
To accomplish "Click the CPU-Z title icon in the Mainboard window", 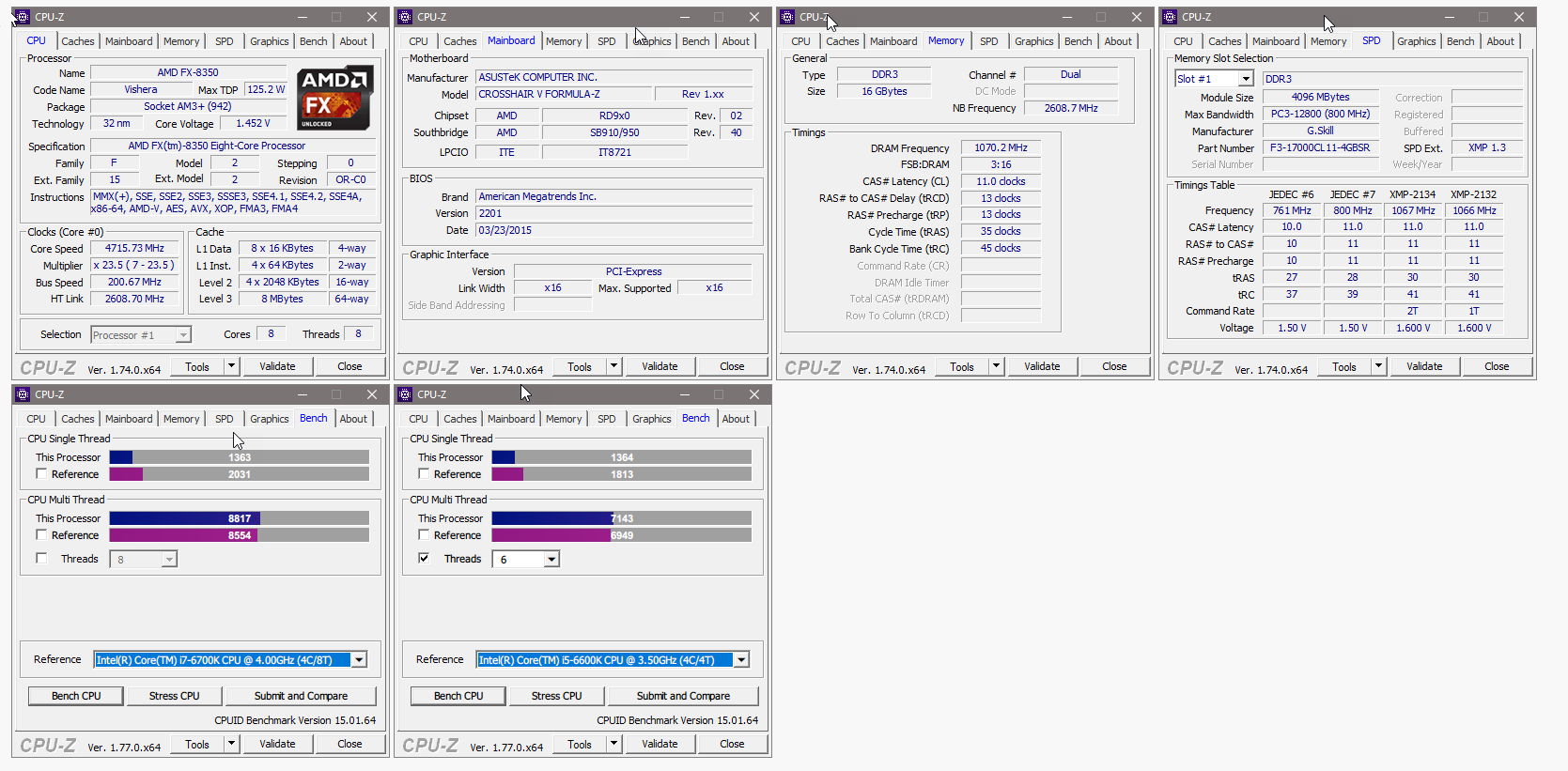I will point(405,17).
